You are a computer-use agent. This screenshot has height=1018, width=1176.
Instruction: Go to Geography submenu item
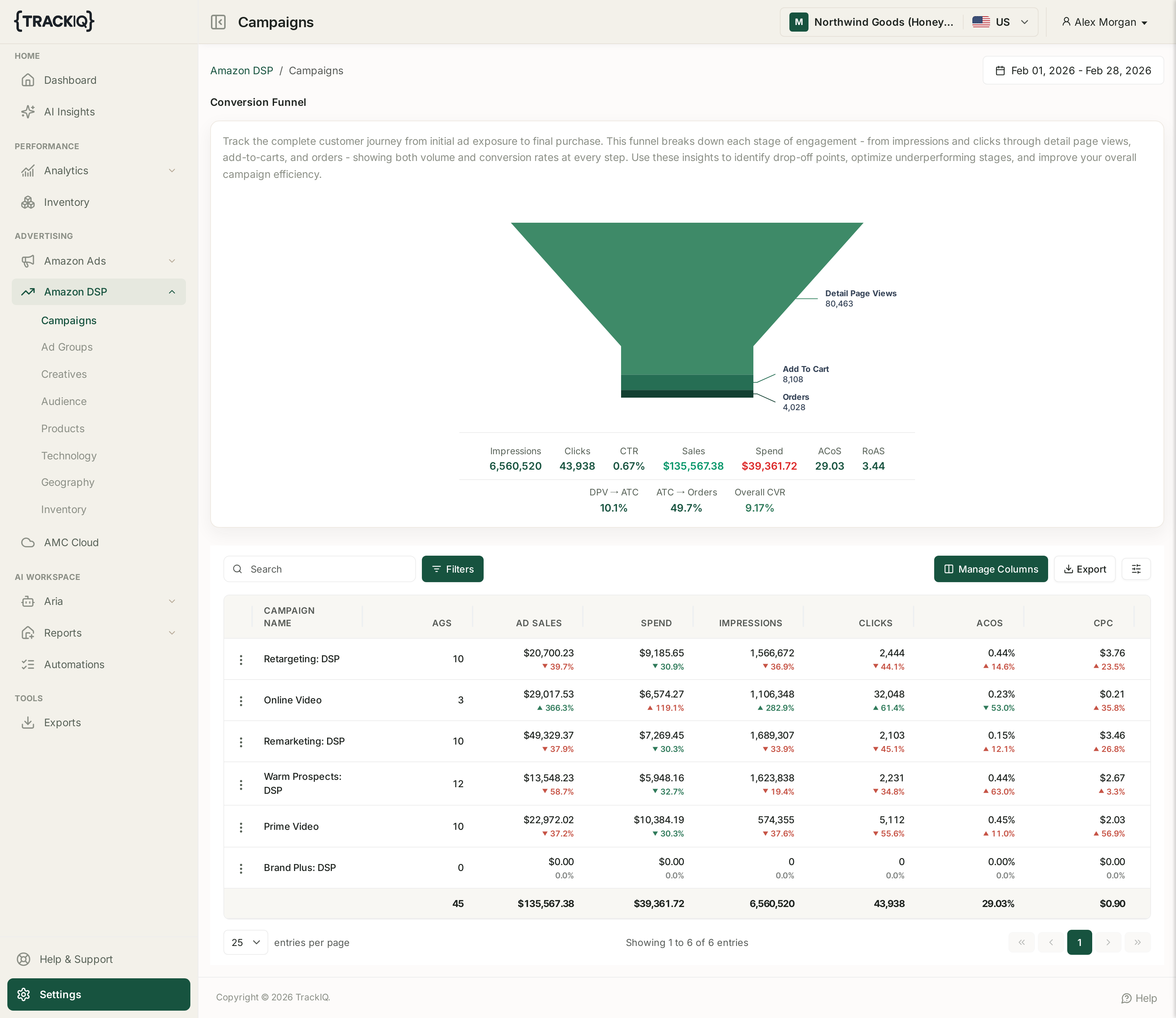pos(68,482)
